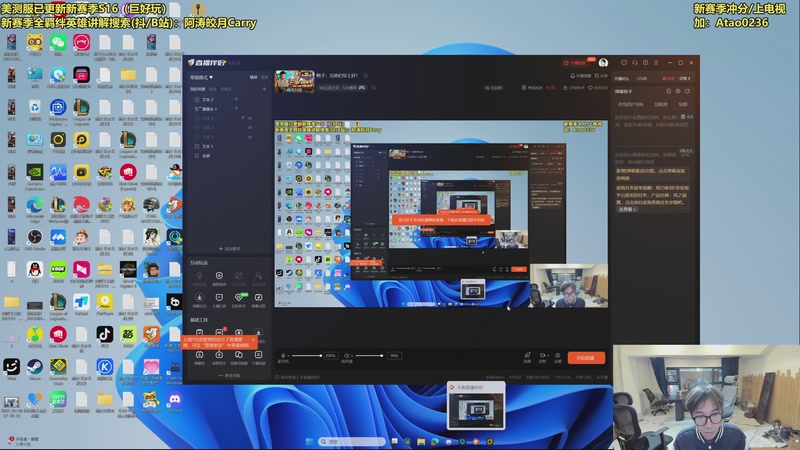Toggle pin on 摄像头 1 source
This screenshot has width=800, height=450.
(x=236, y=109)
